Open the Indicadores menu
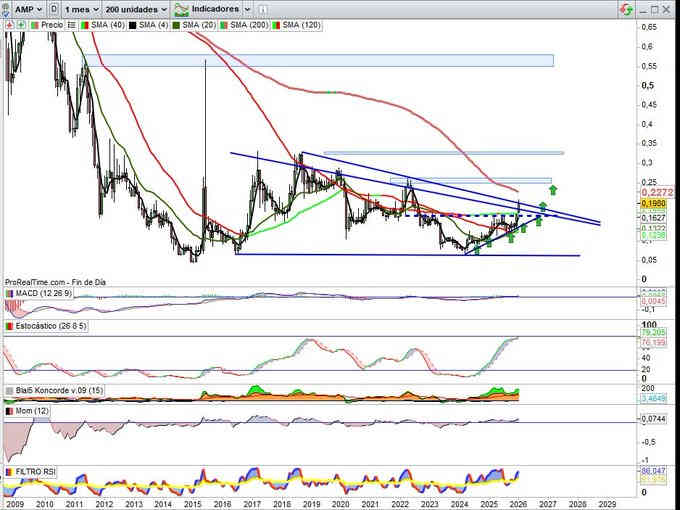Screen dimensions: 680x510 [215, 8]
